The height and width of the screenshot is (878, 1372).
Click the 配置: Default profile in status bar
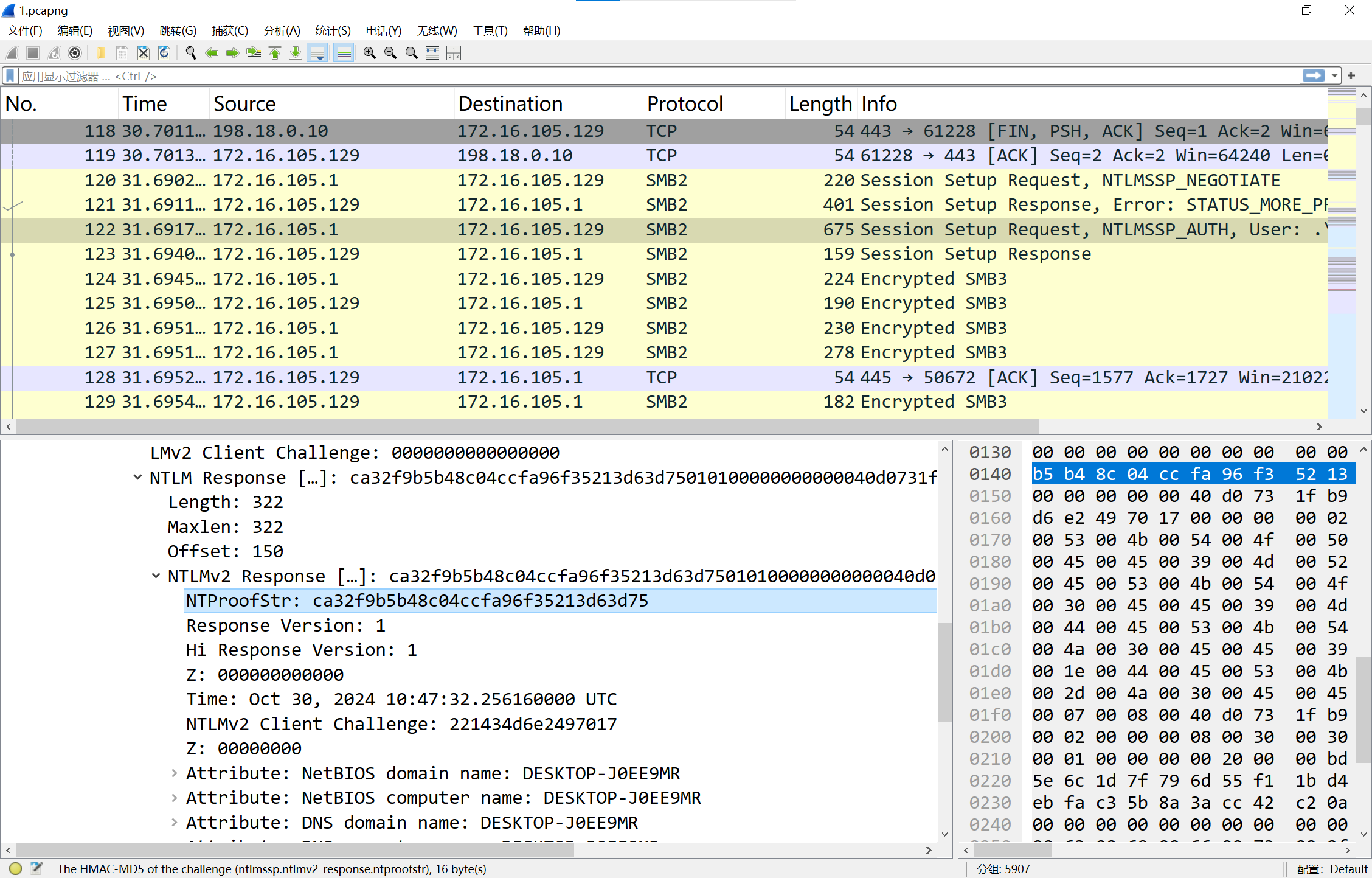click(x=1332, y=869)
